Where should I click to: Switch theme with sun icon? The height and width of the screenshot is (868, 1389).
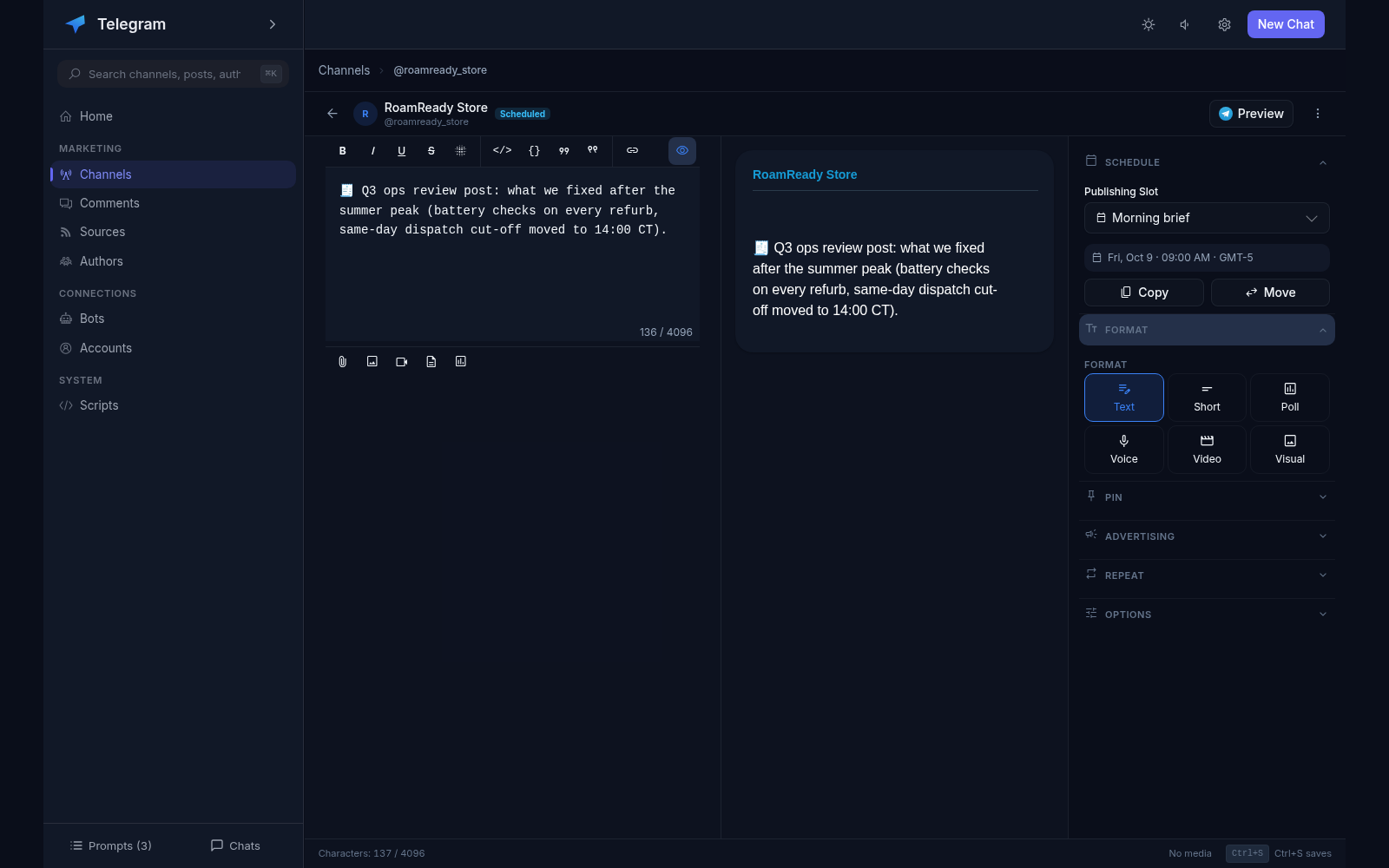point(1149,24)
